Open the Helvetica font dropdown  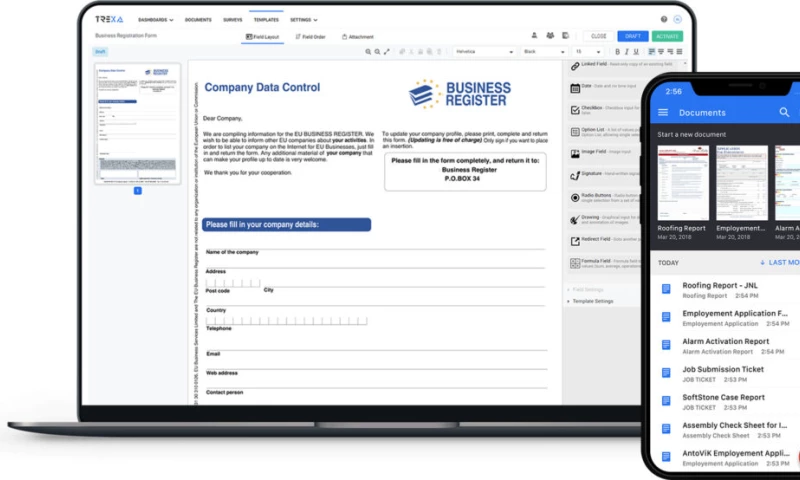(484, 52)
